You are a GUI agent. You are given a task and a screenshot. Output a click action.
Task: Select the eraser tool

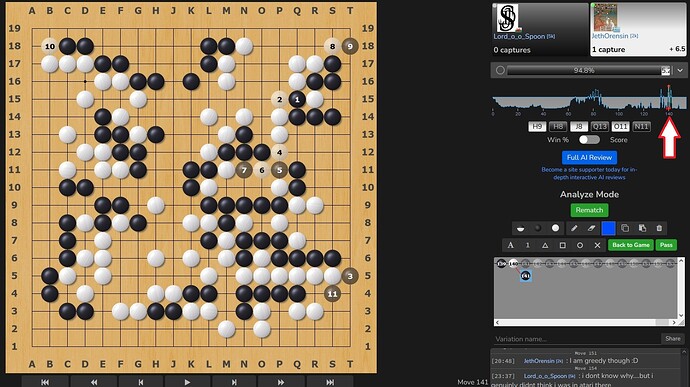(591, 228)
